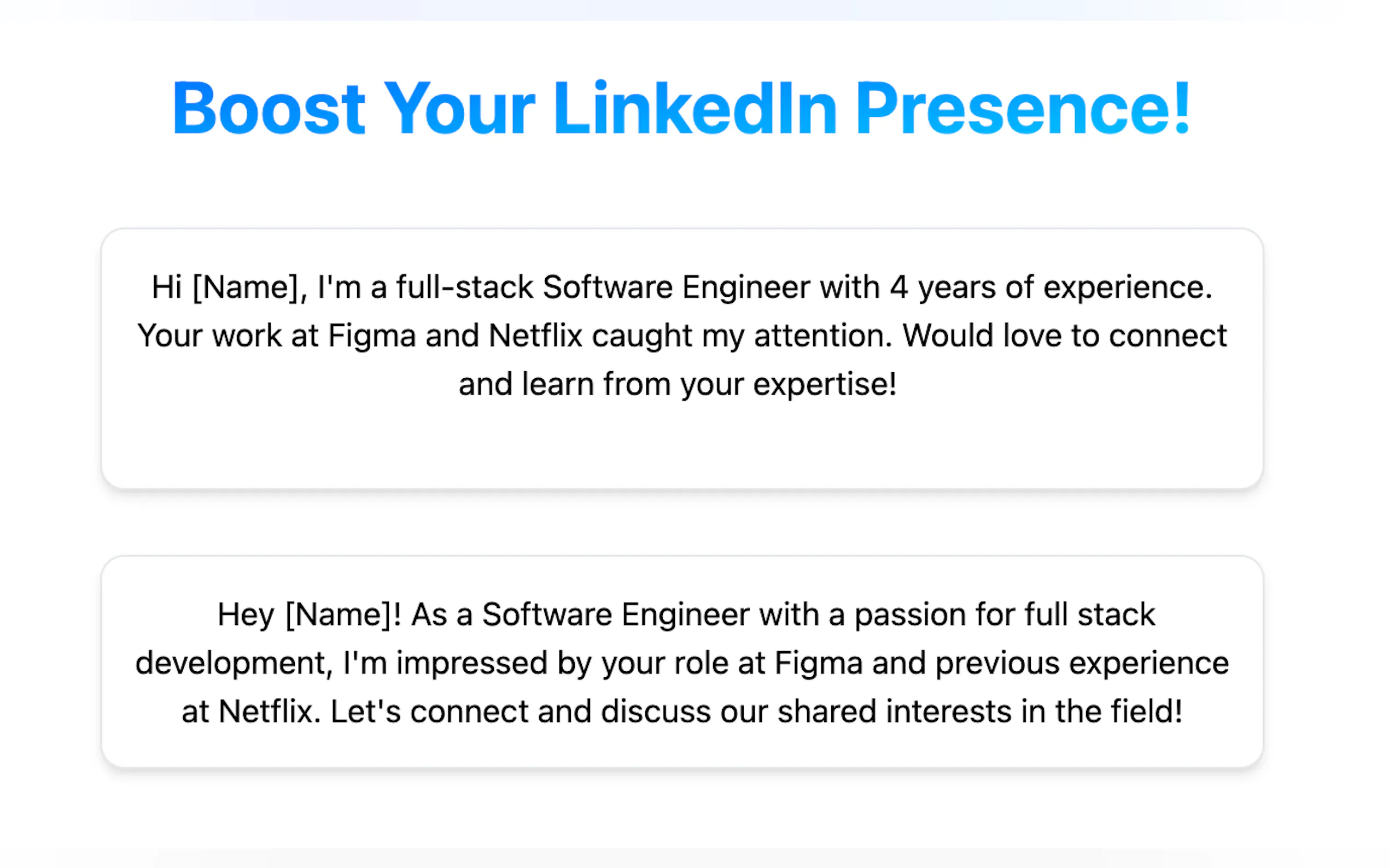Click "shared interests in the field!" text
The height and width of the screenshot is (868, 1389).
pyautogui.click(x=979, y=711)
